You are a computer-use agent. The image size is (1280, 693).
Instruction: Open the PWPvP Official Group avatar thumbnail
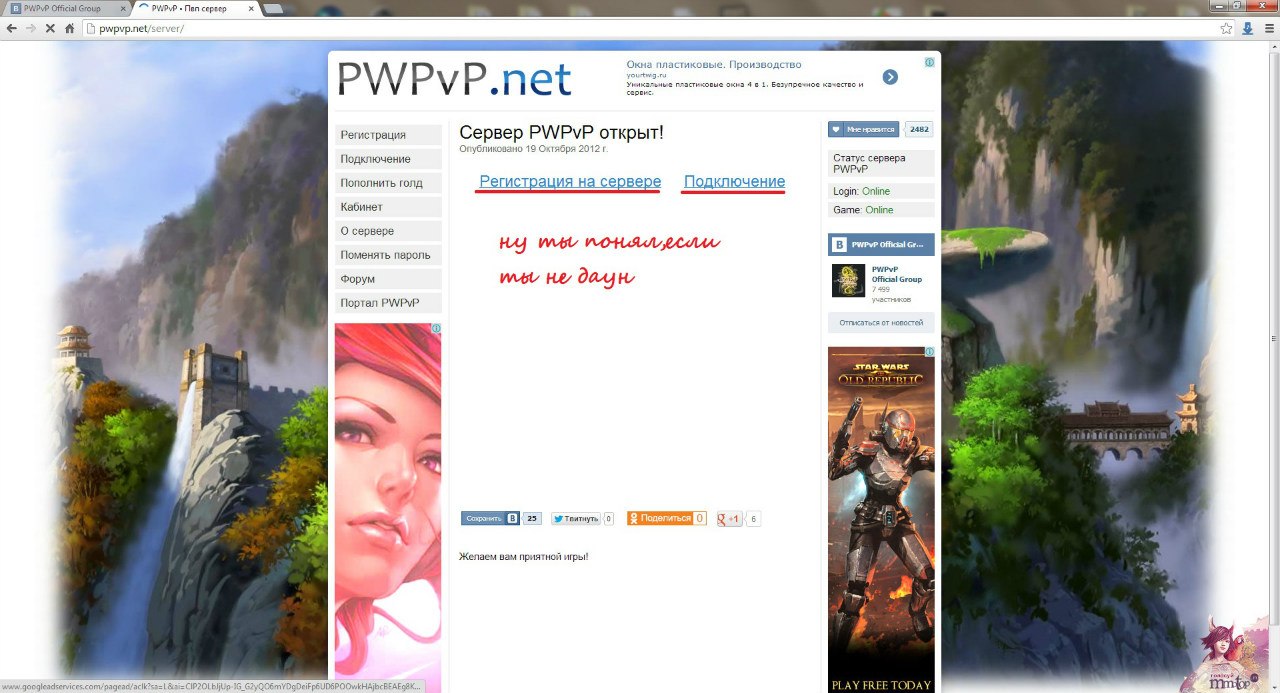coord(848,281)
